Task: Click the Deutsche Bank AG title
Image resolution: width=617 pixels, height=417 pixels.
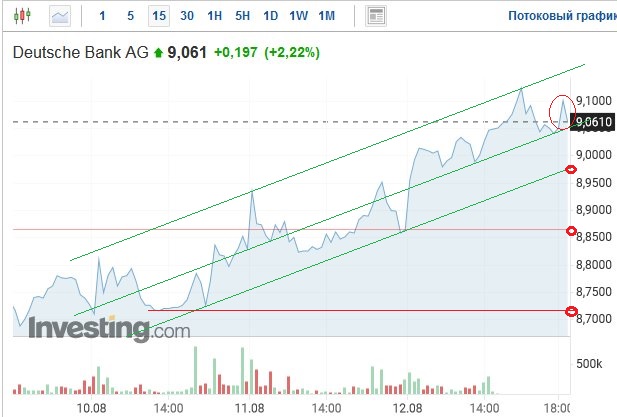Action: [81, 52]
